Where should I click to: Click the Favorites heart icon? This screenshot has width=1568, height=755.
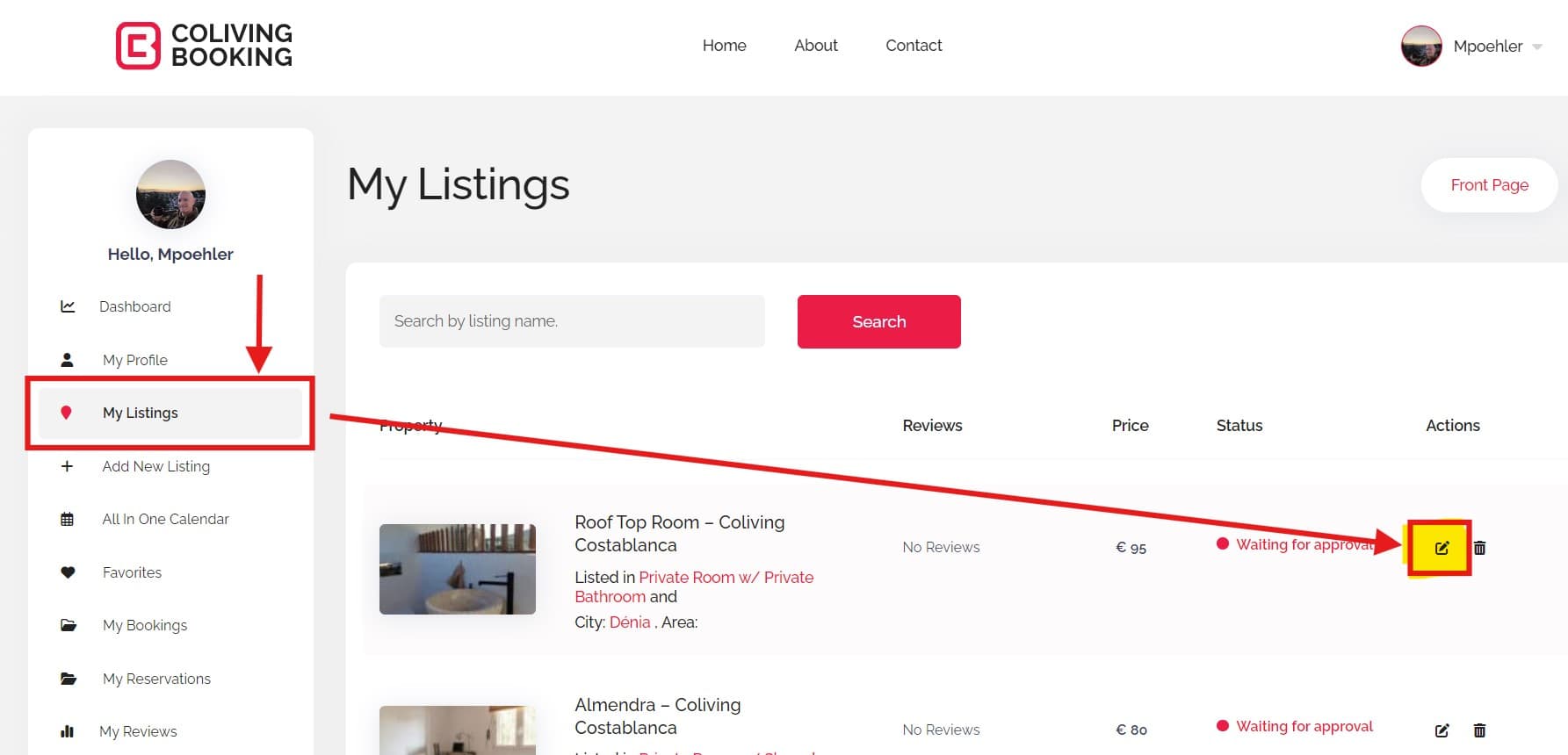68,572
